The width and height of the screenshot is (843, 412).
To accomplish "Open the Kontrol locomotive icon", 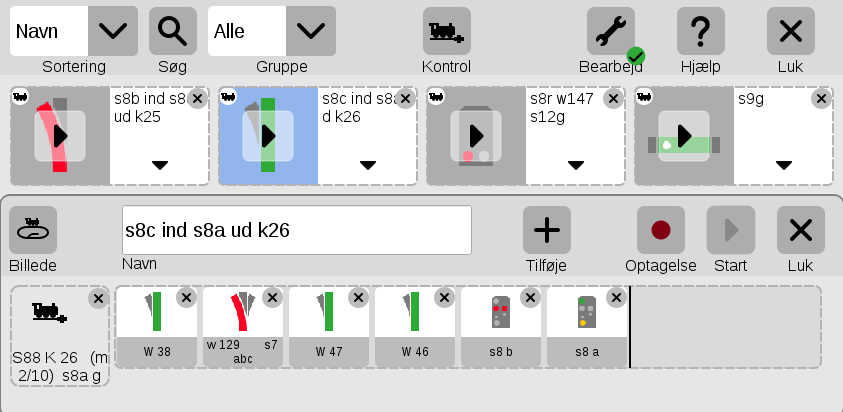I will (447, 31).
